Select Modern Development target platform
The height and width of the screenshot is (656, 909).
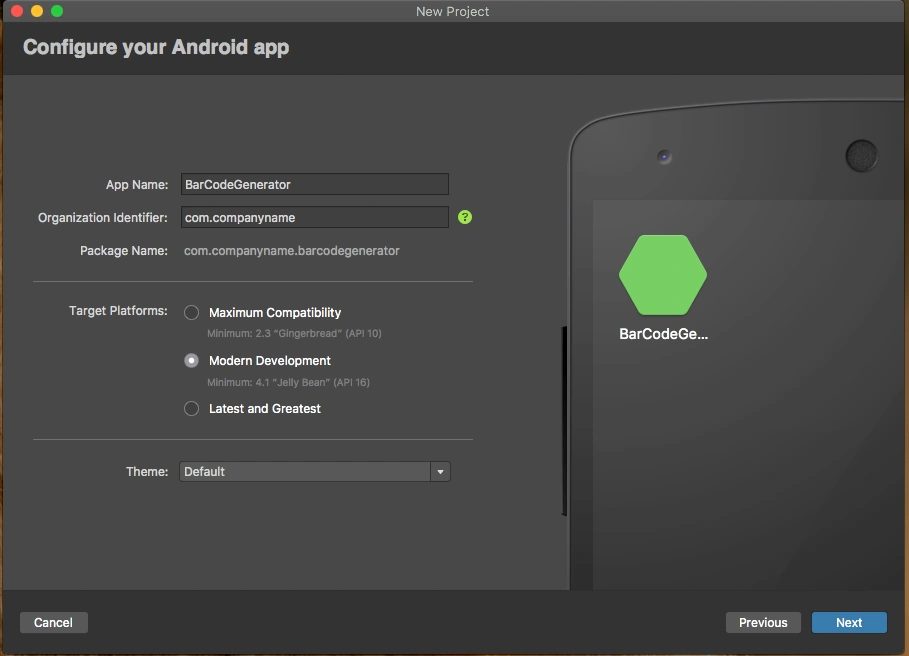(191, 361)
